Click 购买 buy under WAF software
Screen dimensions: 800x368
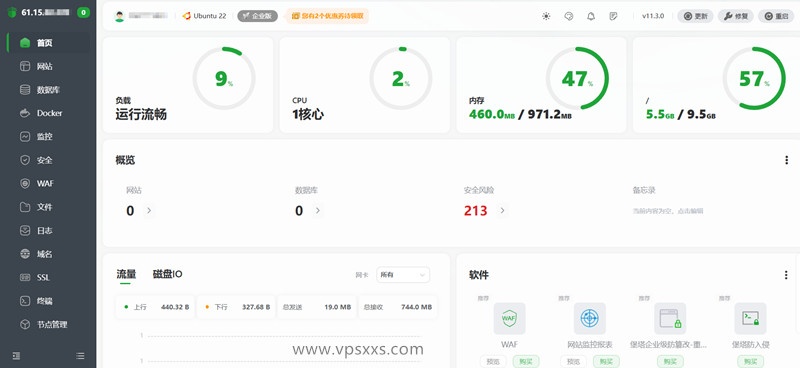(526, 362)
